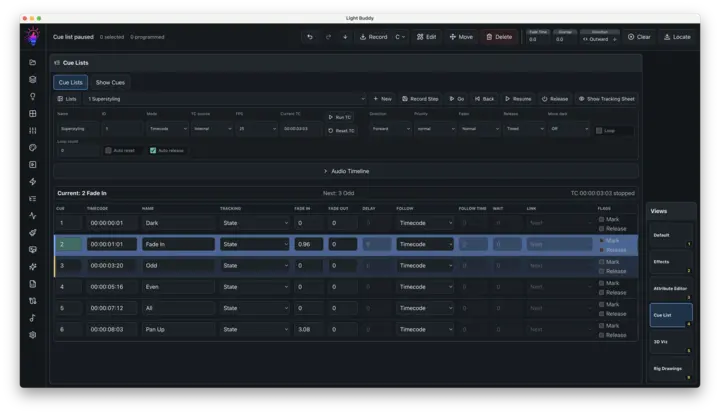Switch to the Cue Lists tab
This screenshot has height=414, width=720.
[x=70, y=83]
